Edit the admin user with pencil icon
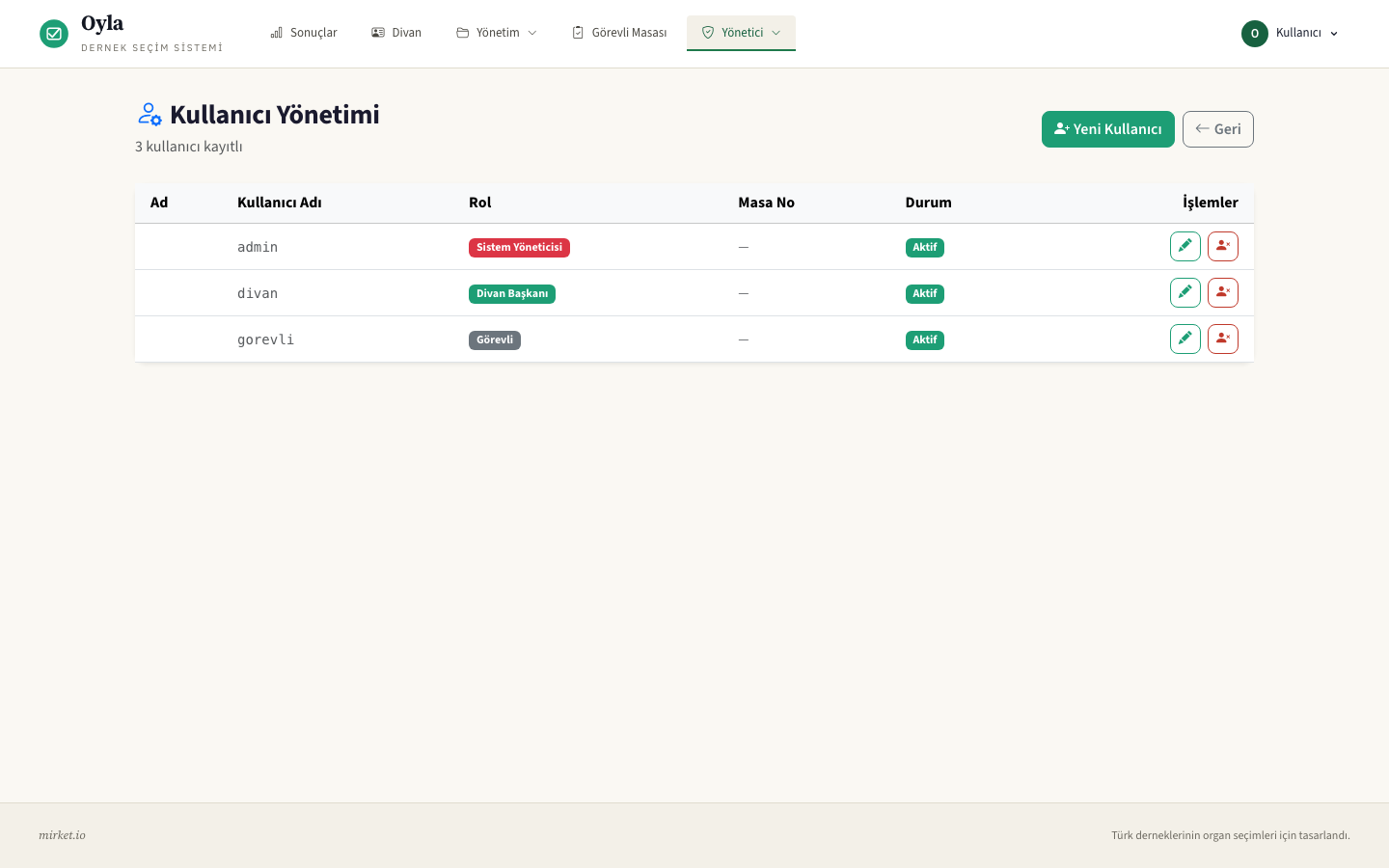Viewport: 1389px width, 868px height. click(x=1185, y=247)
